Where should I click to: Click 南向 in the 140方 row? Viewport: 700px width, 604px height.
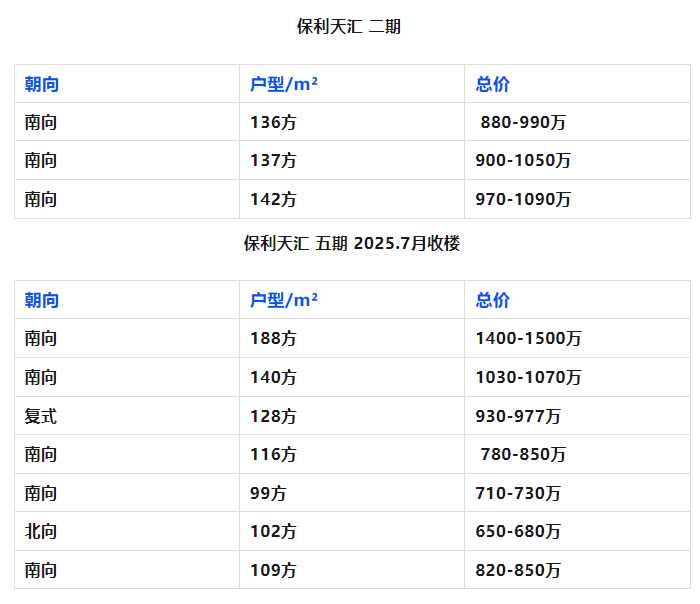tap(41, 377)
